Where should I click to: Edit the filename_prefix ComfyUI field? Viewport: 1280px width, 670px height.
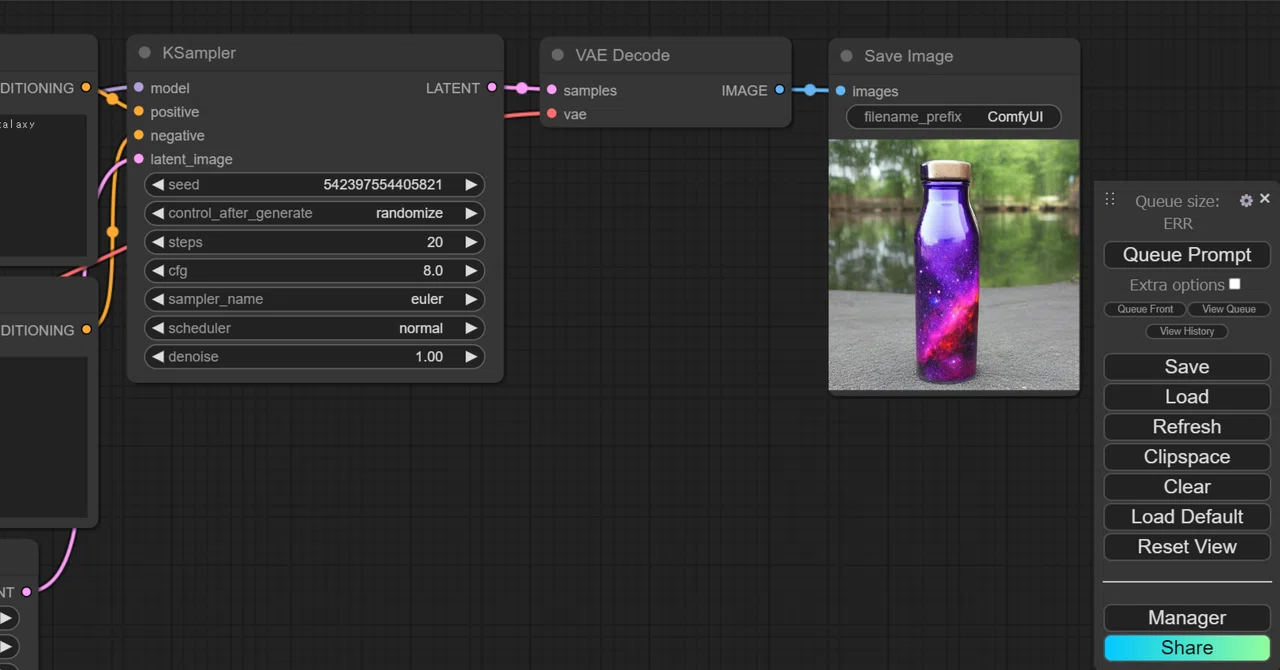click(x=954, y=117)
